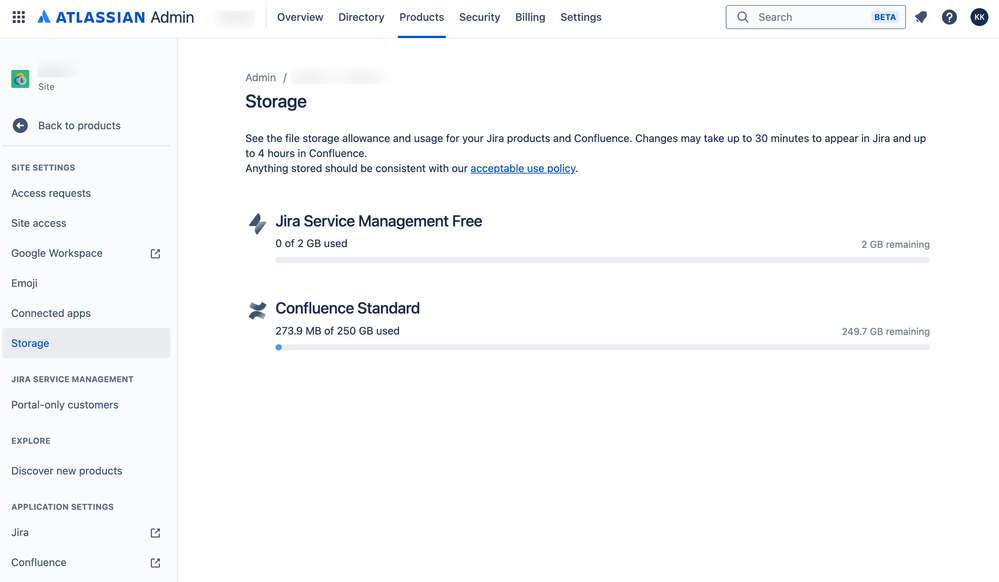Open Confluence application settings
This screenshot has width=999, height=582.
point(86,562)
